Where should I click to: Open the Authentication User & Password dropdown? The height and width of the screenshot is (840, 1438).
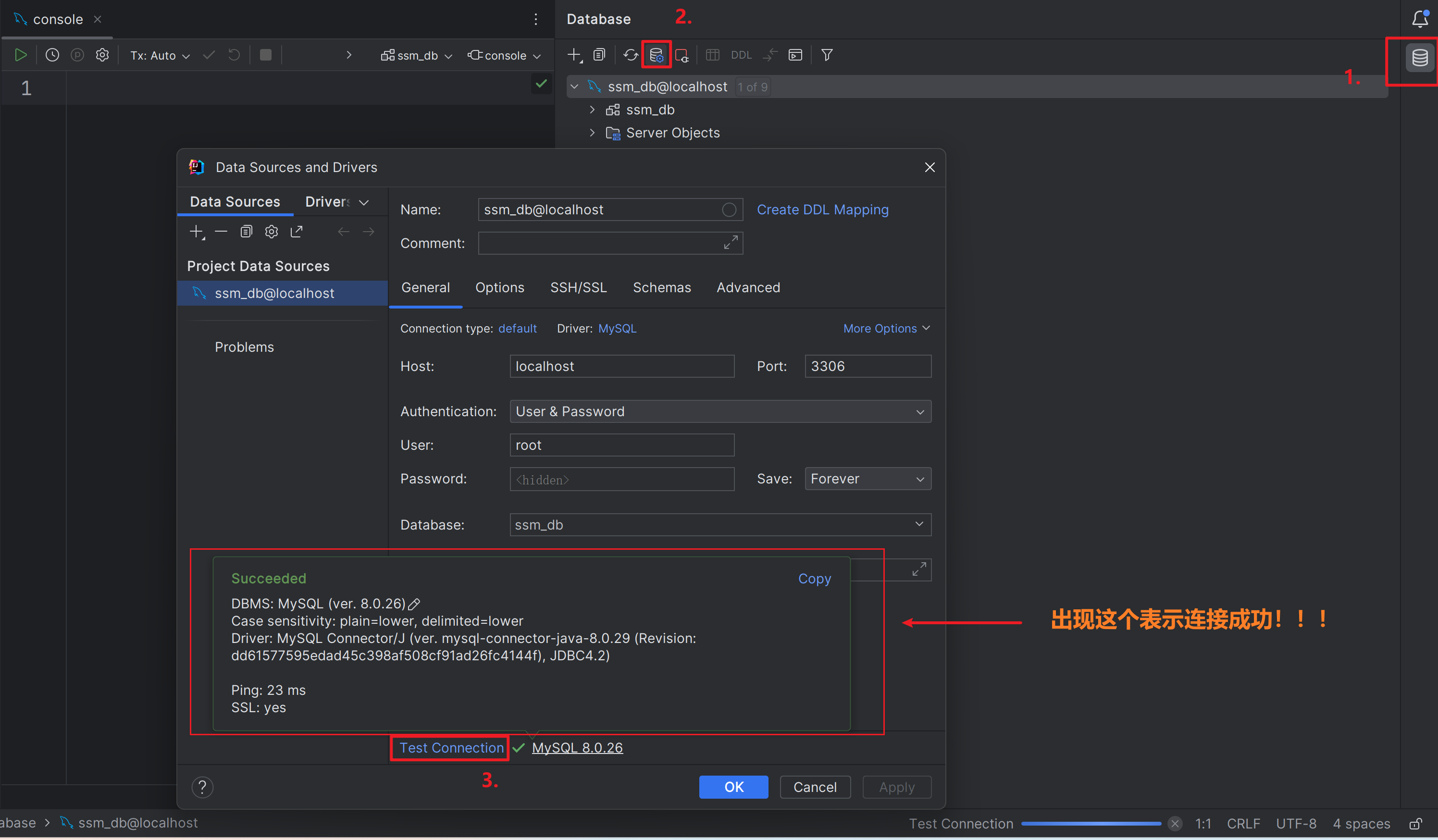[719, 411]
